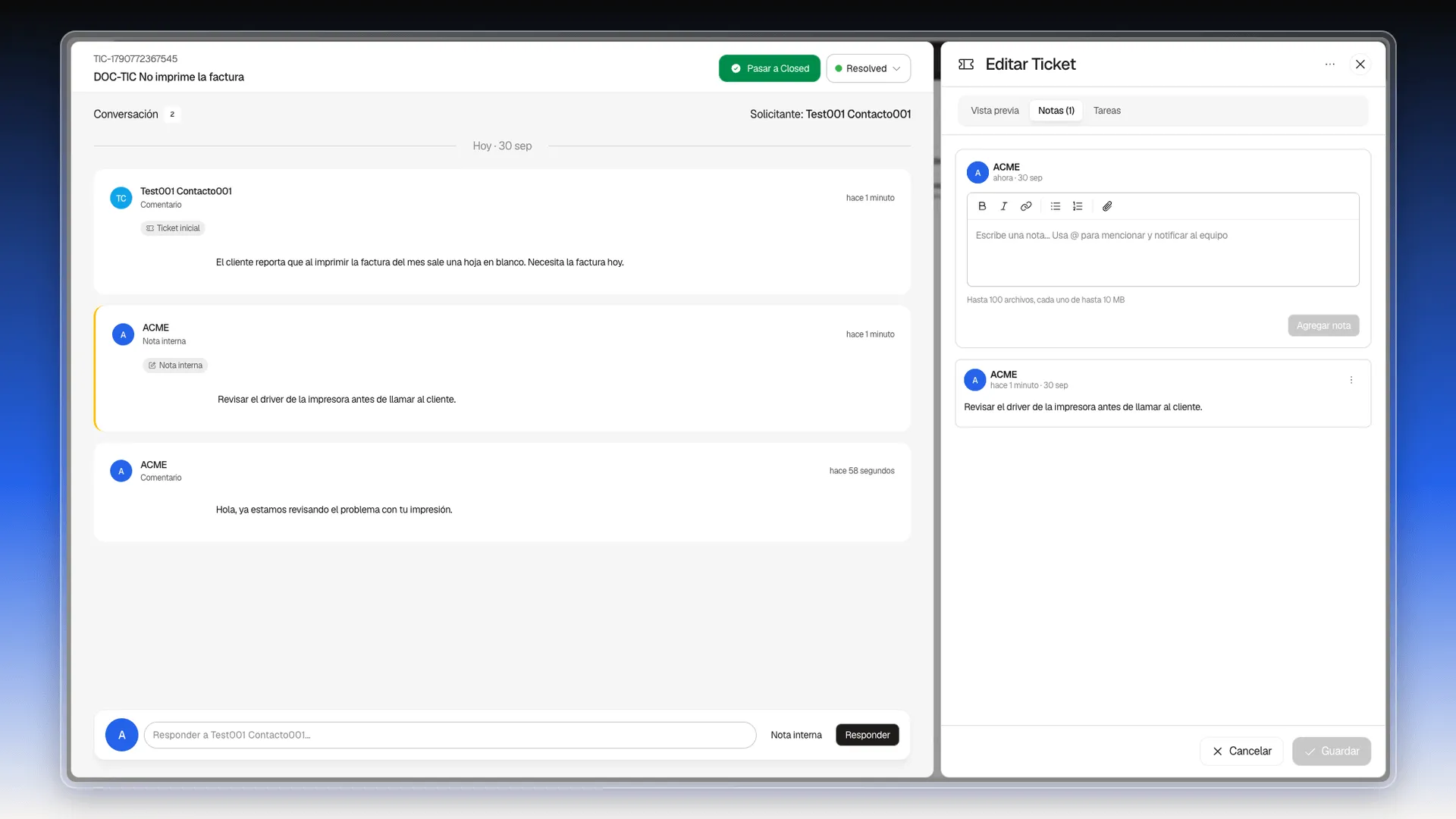Focus the Responder a Test001 Contacto001 field
1456x819 pixels.
tap(450, 735)
